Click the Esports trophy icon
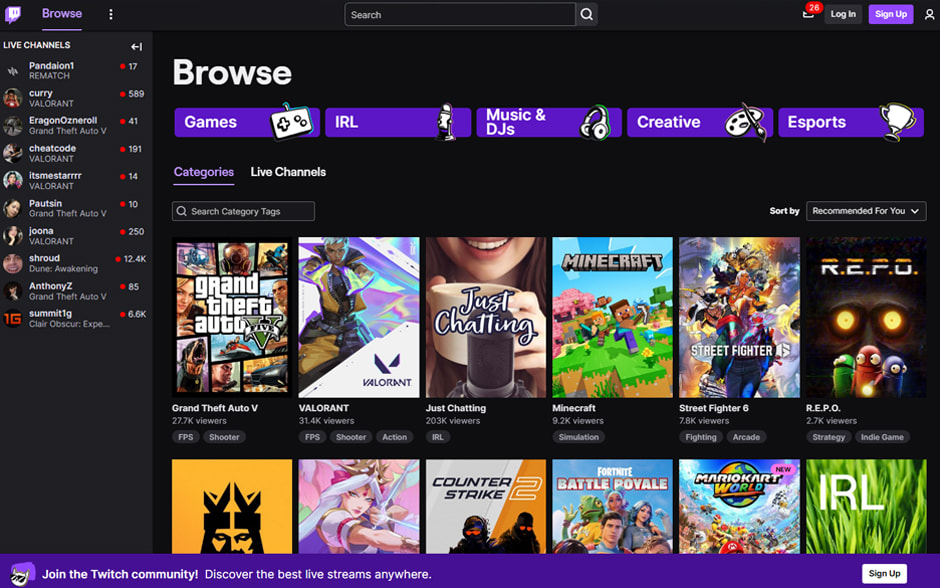The height and width of the screenshot is (588, 940). (x=897, y=122)
